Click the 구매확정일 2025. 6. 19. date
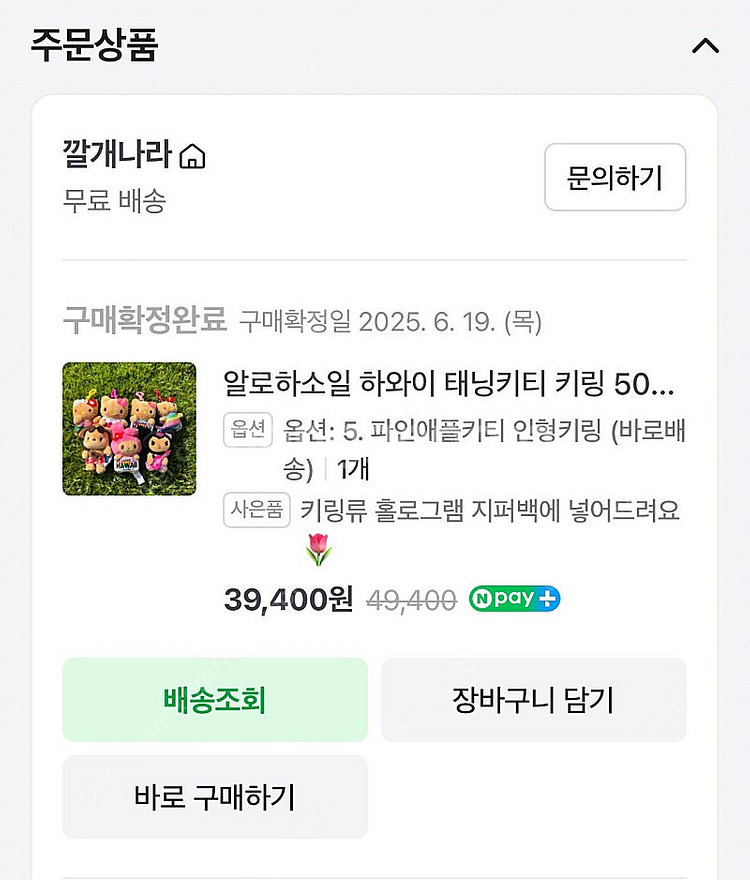 [391, 322]
